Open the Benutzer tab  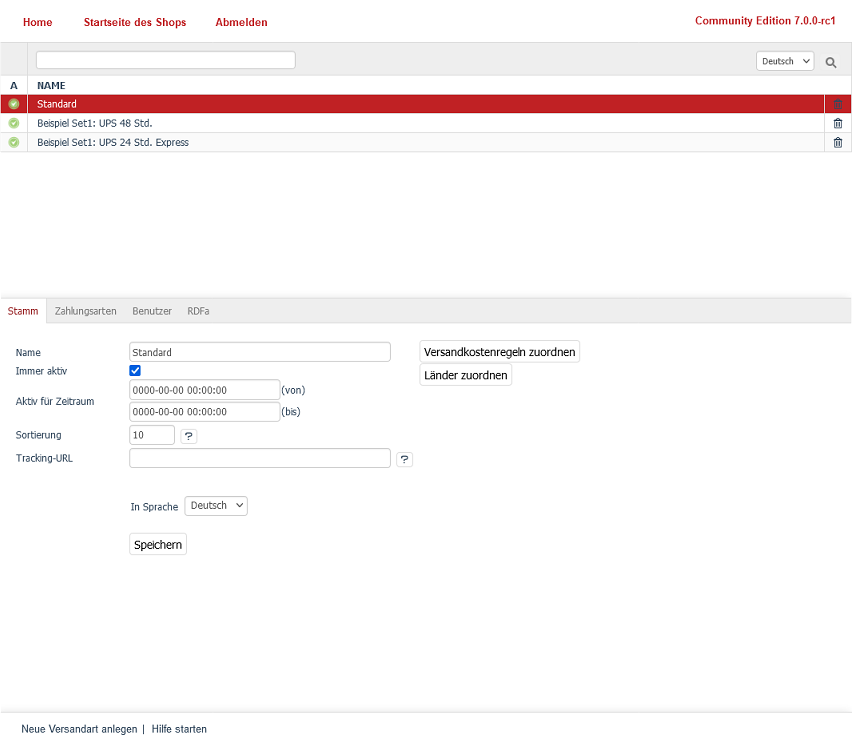click(152, 311)
